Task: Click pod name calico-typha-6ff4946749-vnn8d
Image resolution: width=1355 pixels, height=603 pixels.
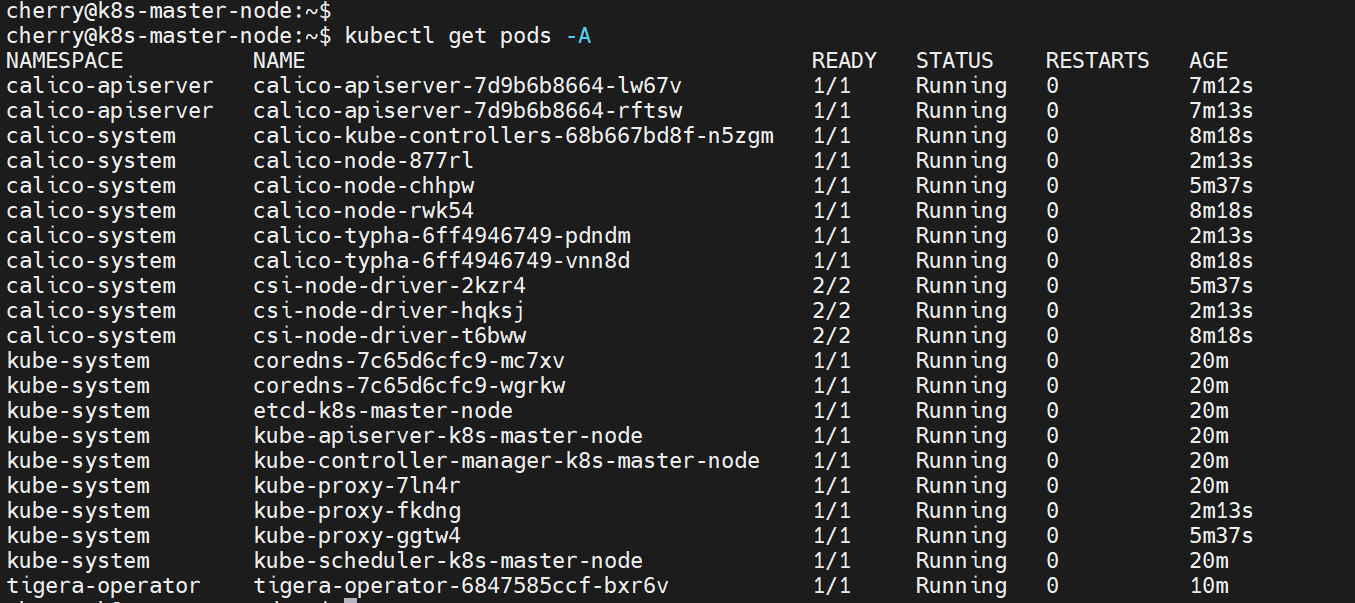Action: [441, 261]
